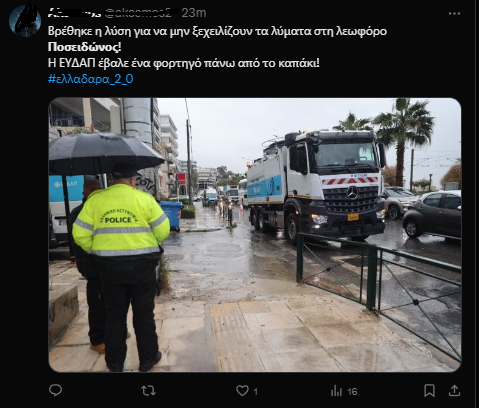Share the tweet via upload arrow icon
Screen dimensions: 479x408
[454, 390]
